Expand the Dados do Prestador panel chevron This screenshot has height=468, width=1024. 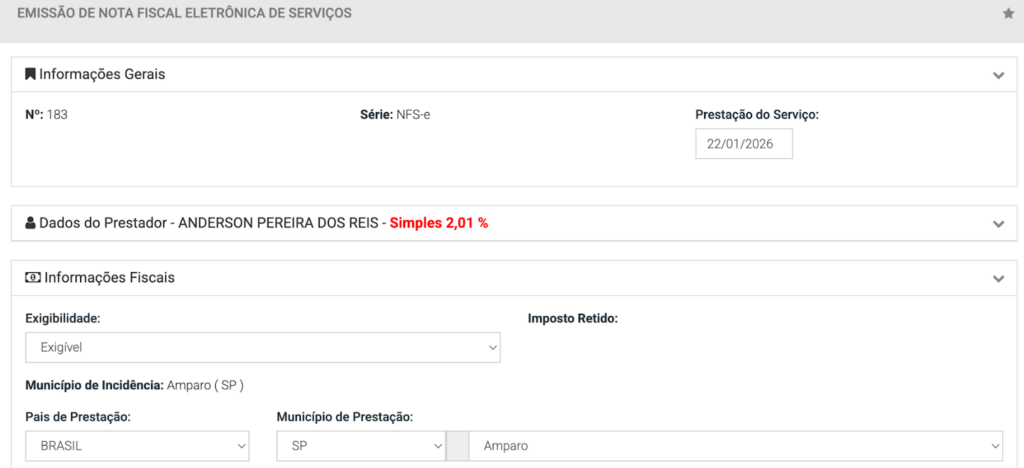pos(998,224)
